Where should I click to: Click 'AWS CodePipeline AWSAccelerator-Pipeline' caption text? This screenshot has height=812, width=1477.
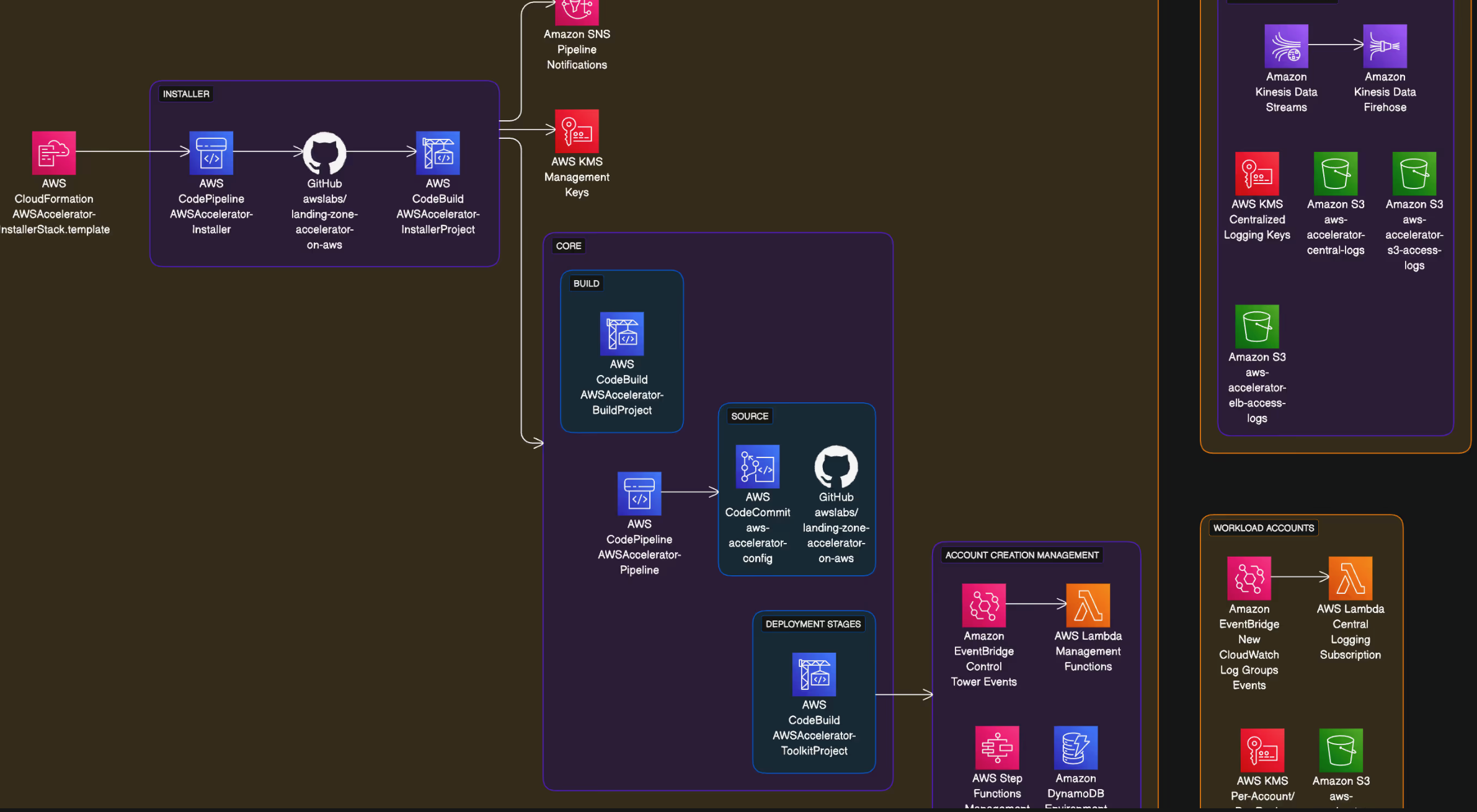(639, 547)
